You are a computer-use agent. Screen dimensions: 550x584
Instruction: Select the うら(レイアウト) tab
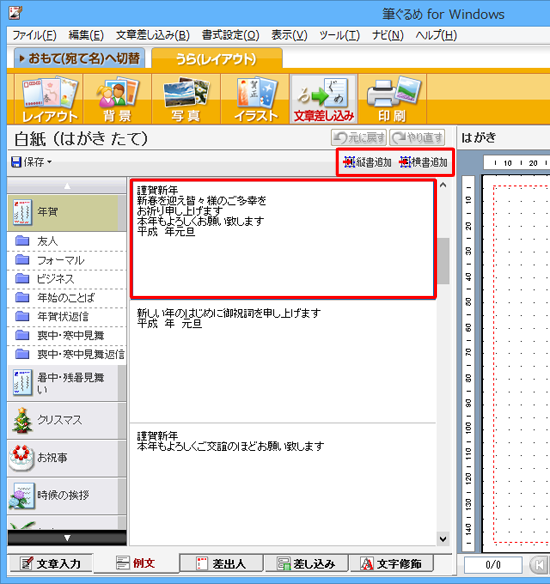[217, 58]
